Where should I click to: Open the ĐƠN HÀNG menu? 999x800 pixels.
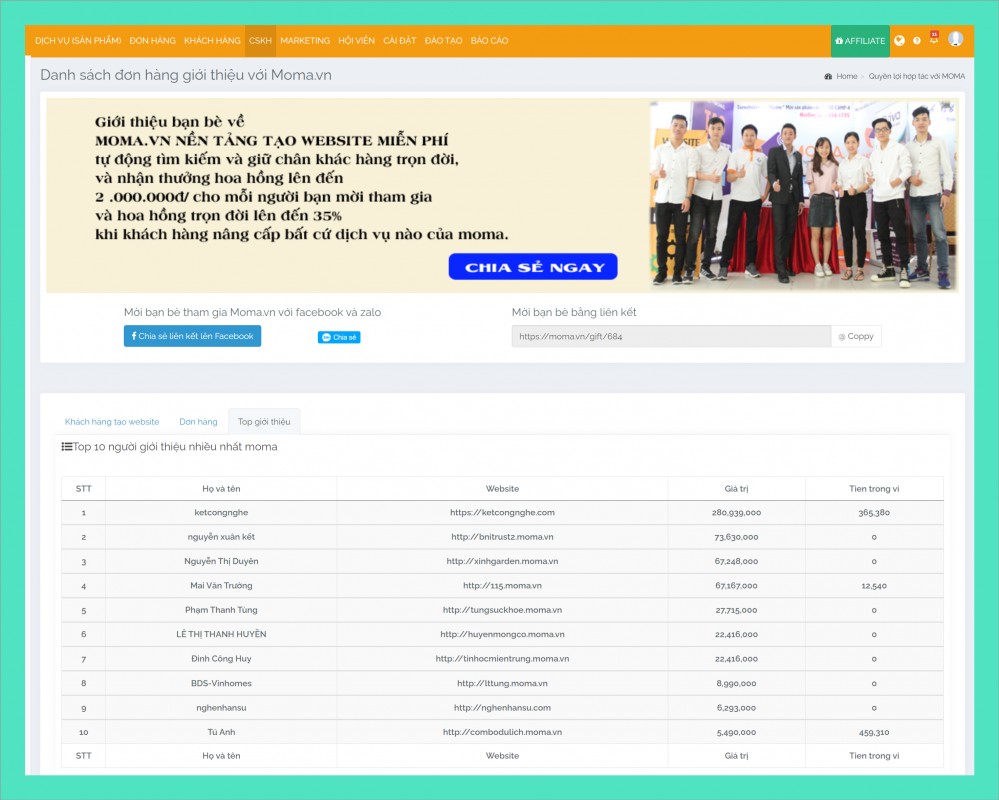pos(153,41)
